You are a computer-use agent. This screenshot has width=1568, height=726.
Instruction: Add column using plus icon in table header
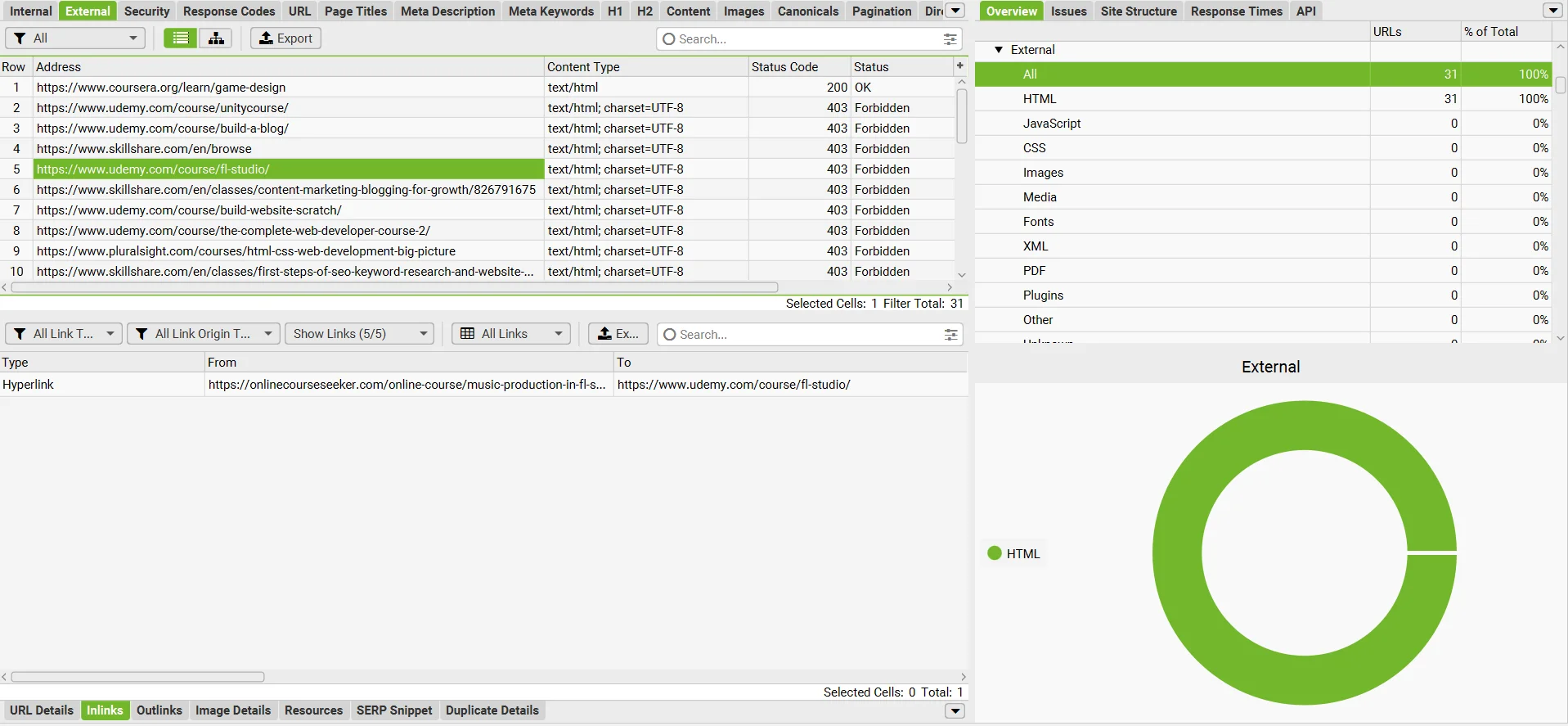point(960,65)
